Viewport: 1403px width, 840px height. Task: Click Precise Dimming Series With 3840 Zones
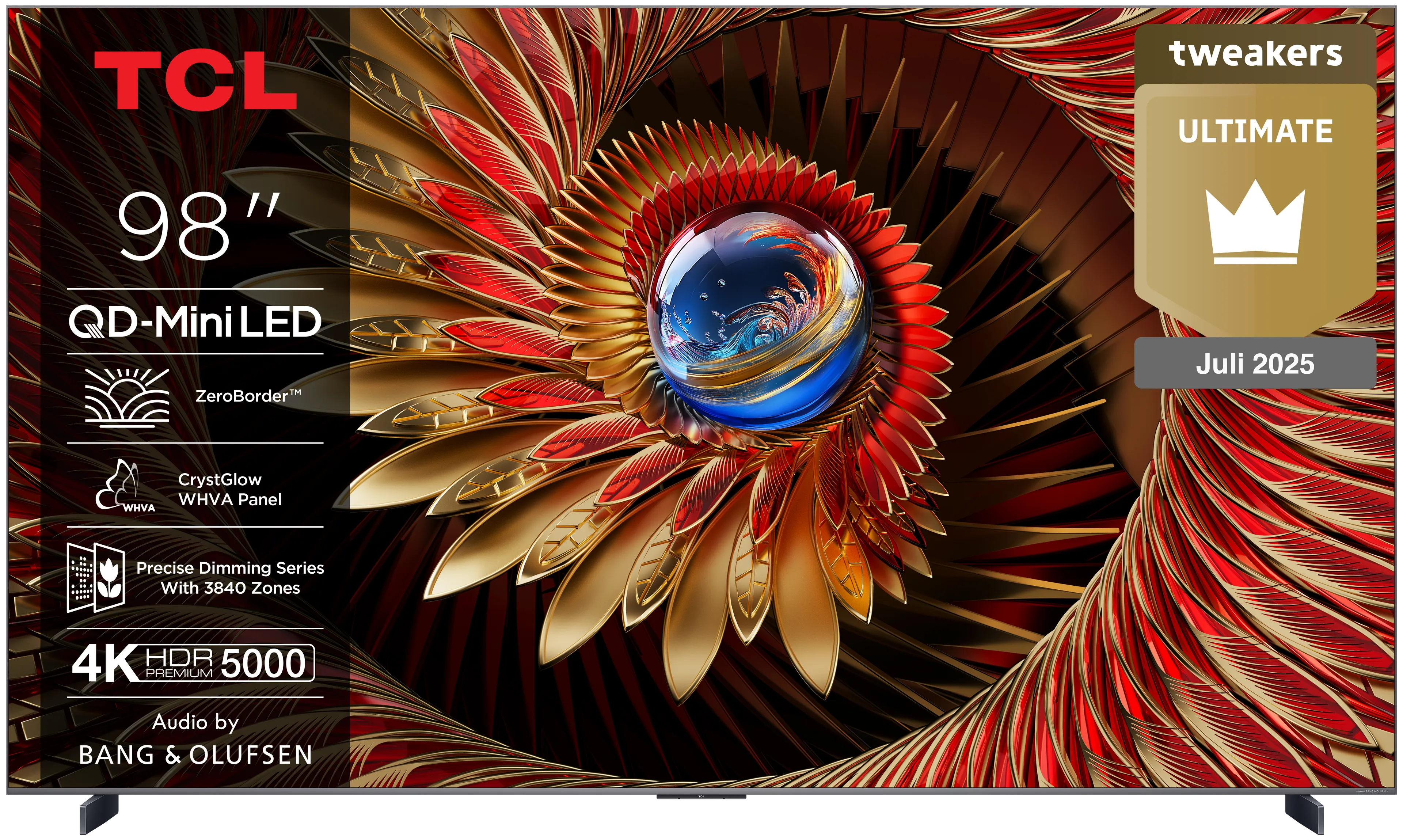230,578
